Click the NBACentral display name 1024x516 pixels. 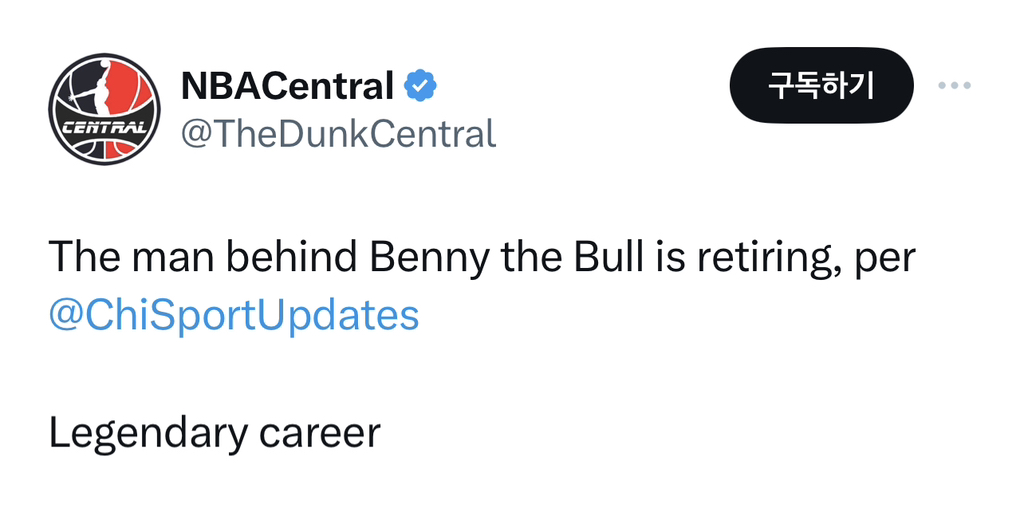tap(287, 86)
